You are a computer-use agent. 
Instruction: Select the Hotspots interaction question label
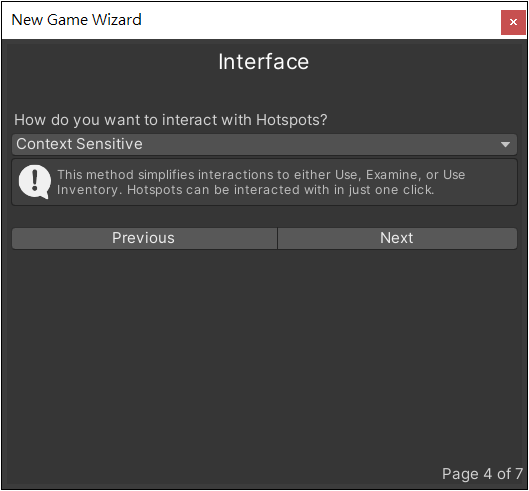(x=171, y=120)
